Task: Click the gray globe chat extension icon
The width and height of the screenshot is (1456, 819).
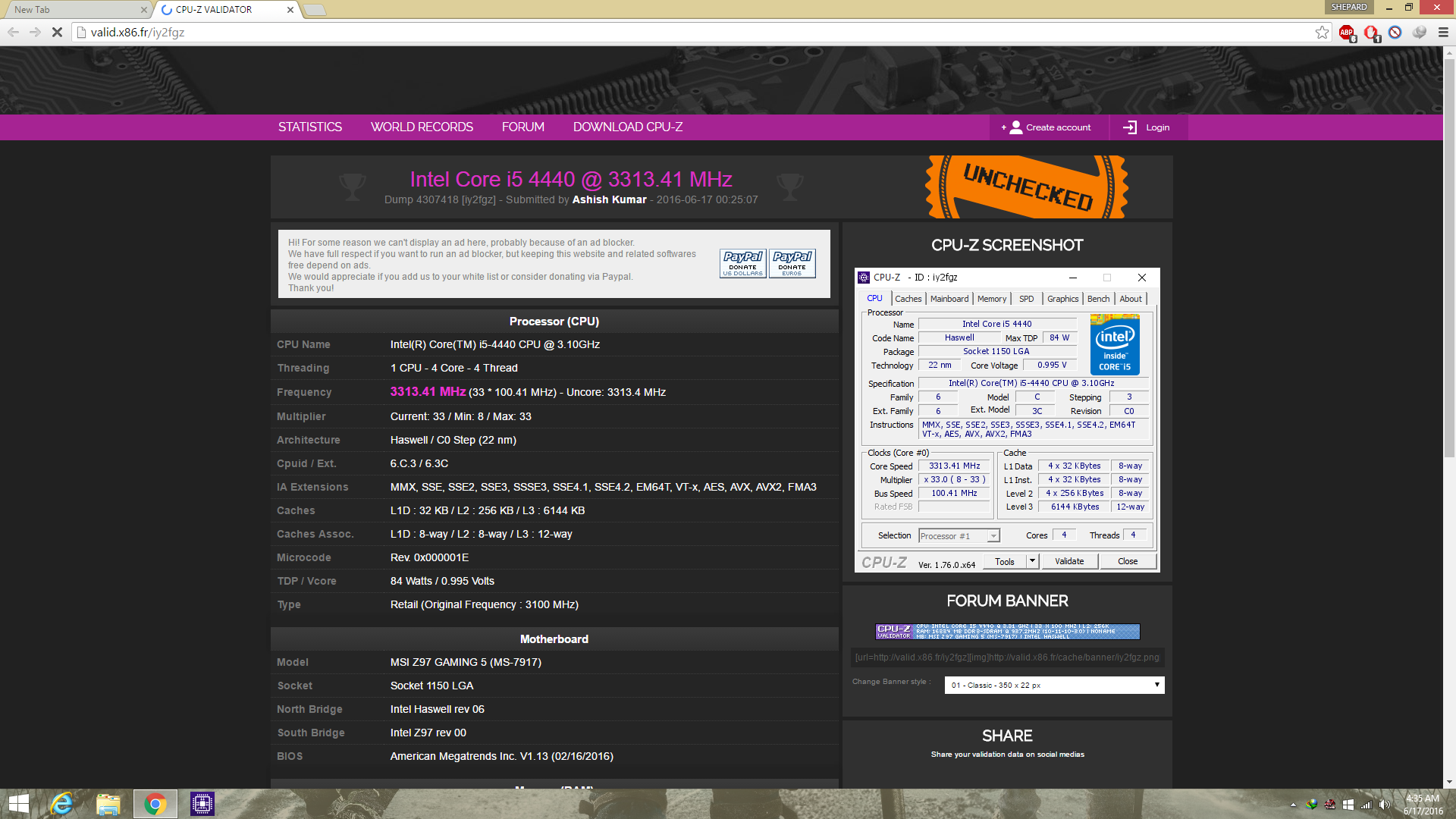Action: click(1420, 33)
